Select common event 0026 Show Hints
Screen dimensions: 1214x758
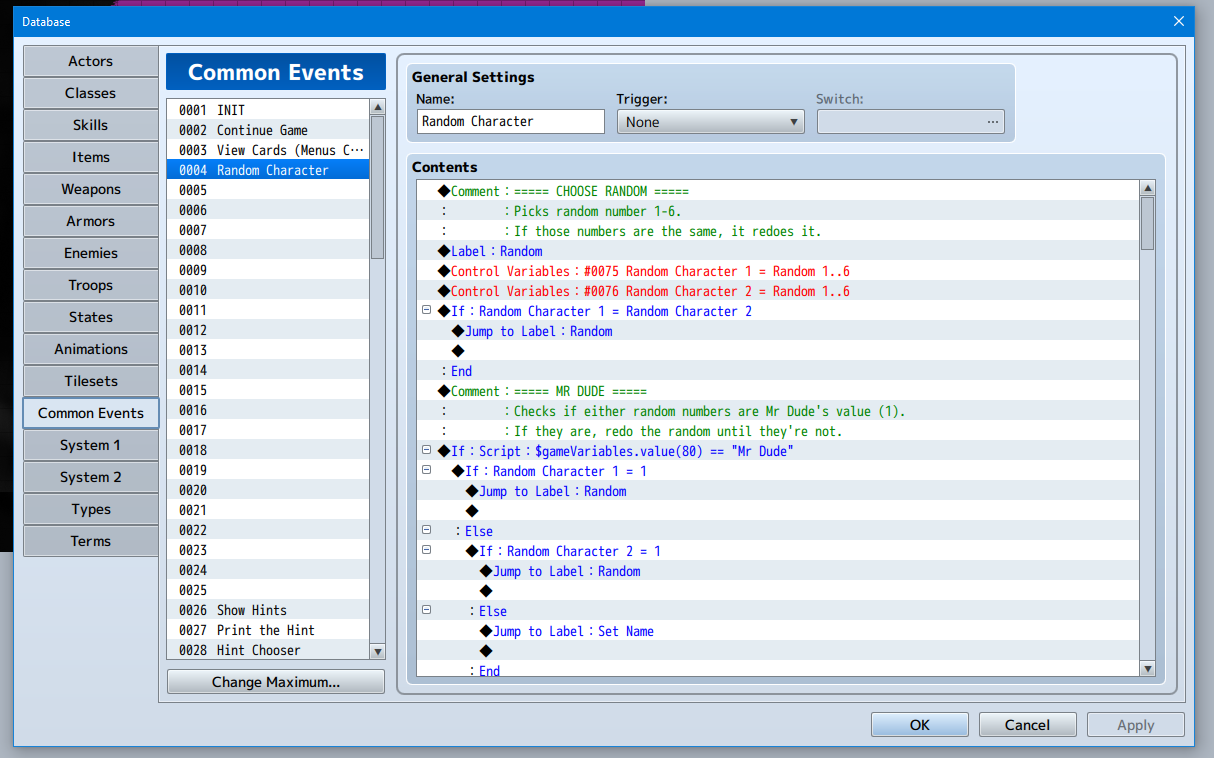coord(268,610)
